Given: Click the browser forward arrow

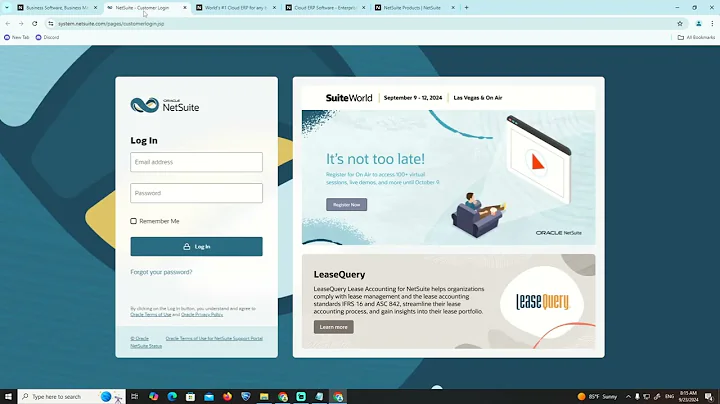Looking at the screenshot, I should [x=21, y=23].
